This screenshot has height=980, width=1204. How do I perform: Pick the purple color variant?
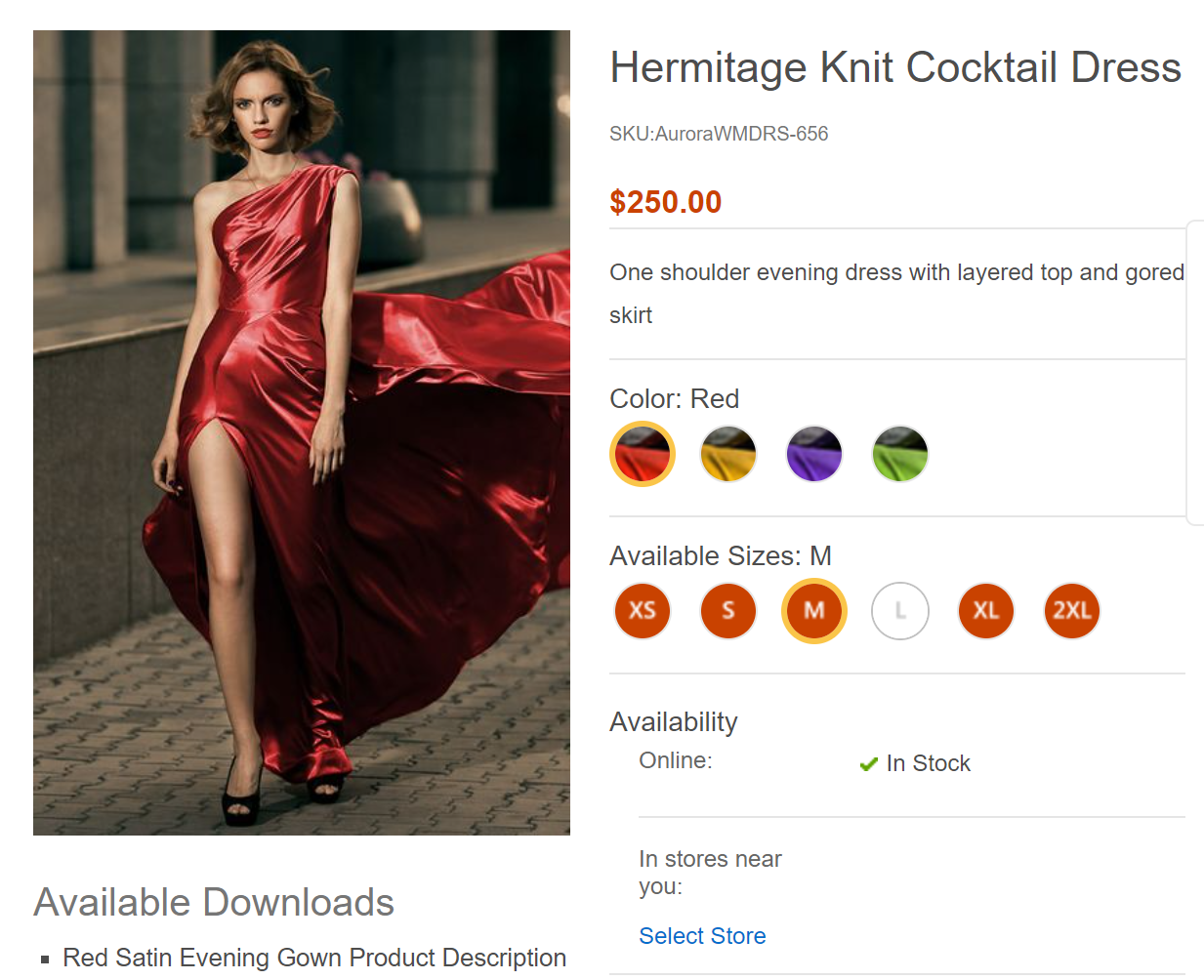tap(814, 453)
